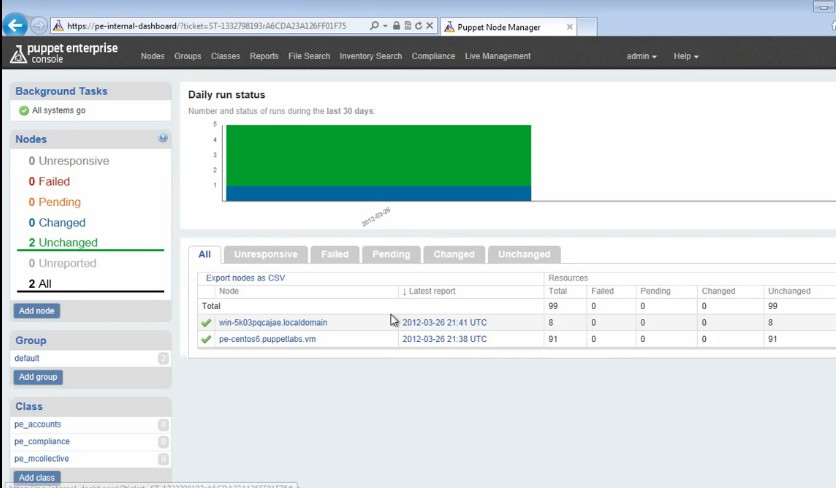Viewport: 836px width, 488px height.
Task: Click the Nodes panel help icon
Action: coord(163,138)
